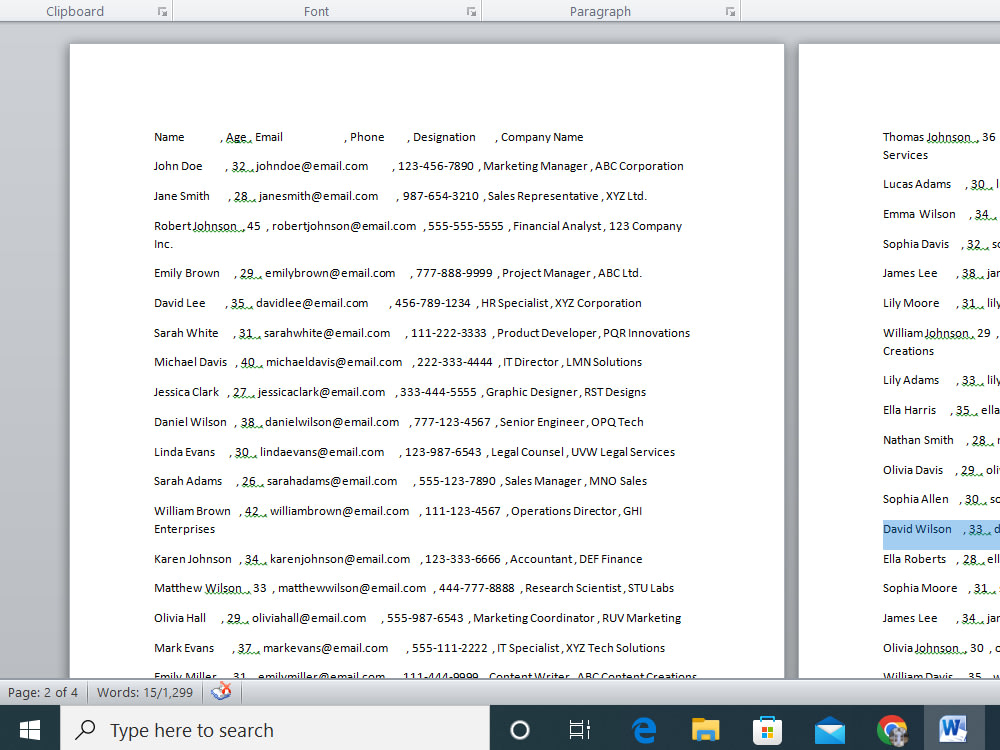1000x750 pixels.
Task: Open Task View on taskbar
Action: tap(580, 729)
